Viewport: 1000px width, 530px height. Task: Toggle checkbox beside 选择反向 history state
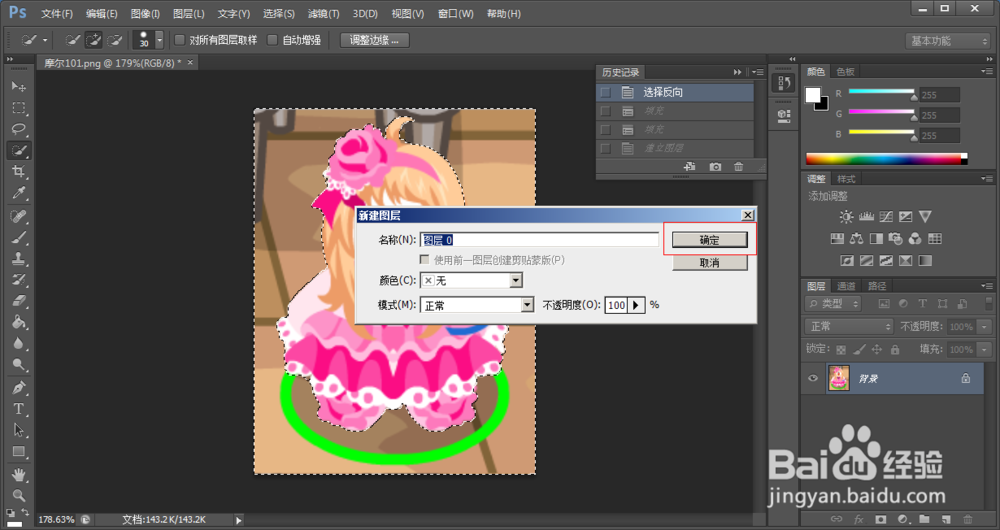point(605,92)
